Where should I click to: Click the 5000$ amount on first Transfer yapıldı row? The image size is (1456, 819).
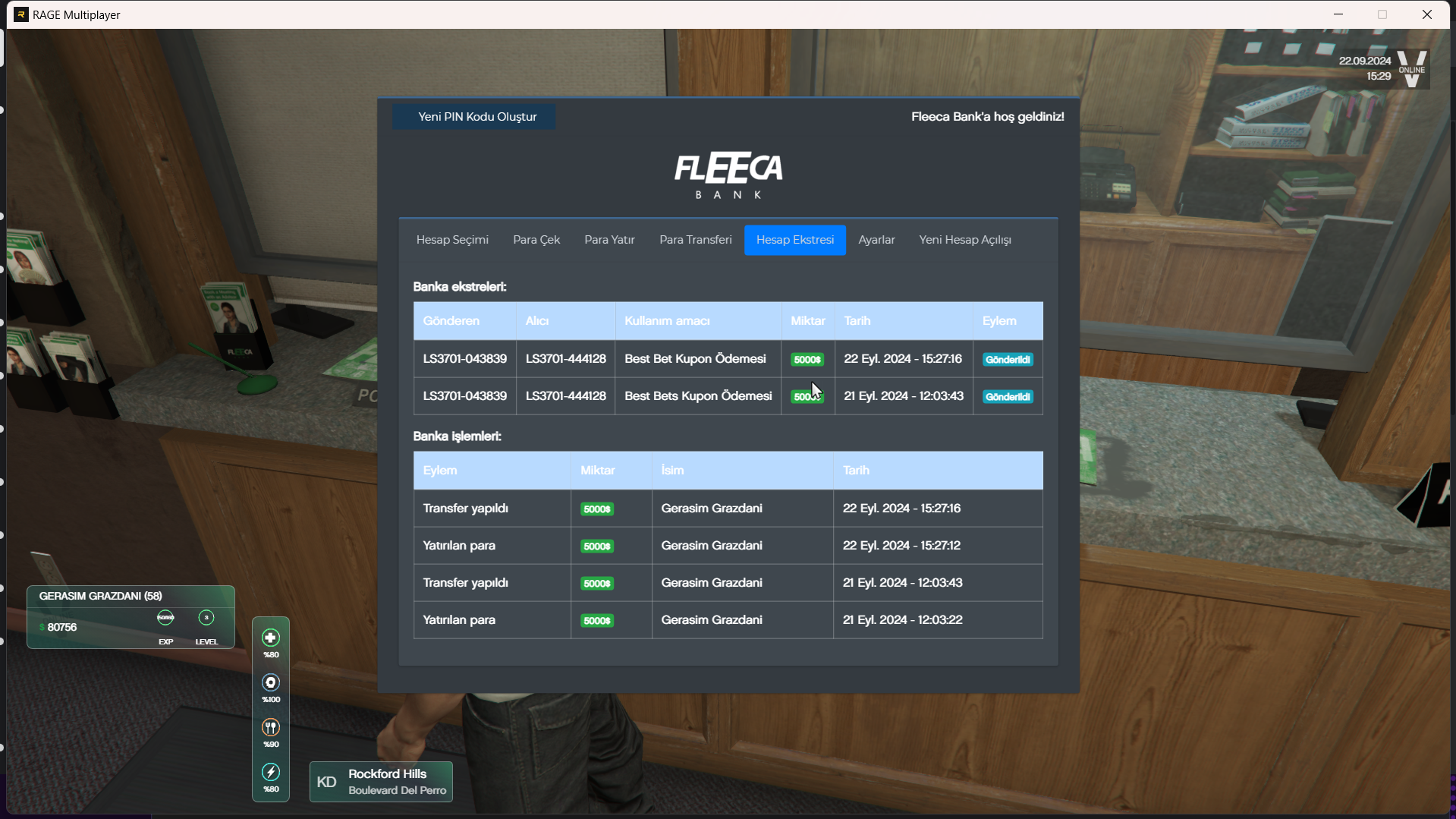tap(597, 509)
